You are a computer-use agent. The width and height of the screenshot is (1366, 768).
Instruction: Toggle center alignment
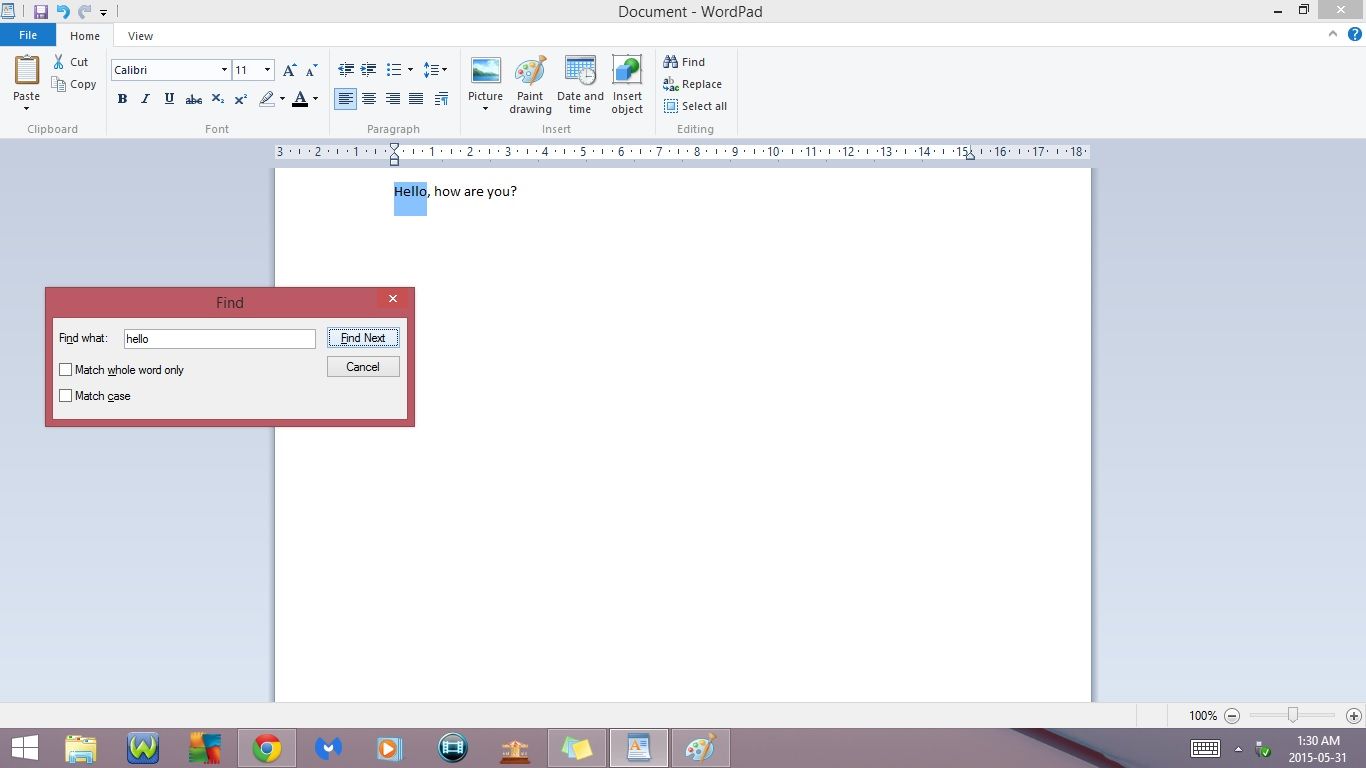point(369,98)
